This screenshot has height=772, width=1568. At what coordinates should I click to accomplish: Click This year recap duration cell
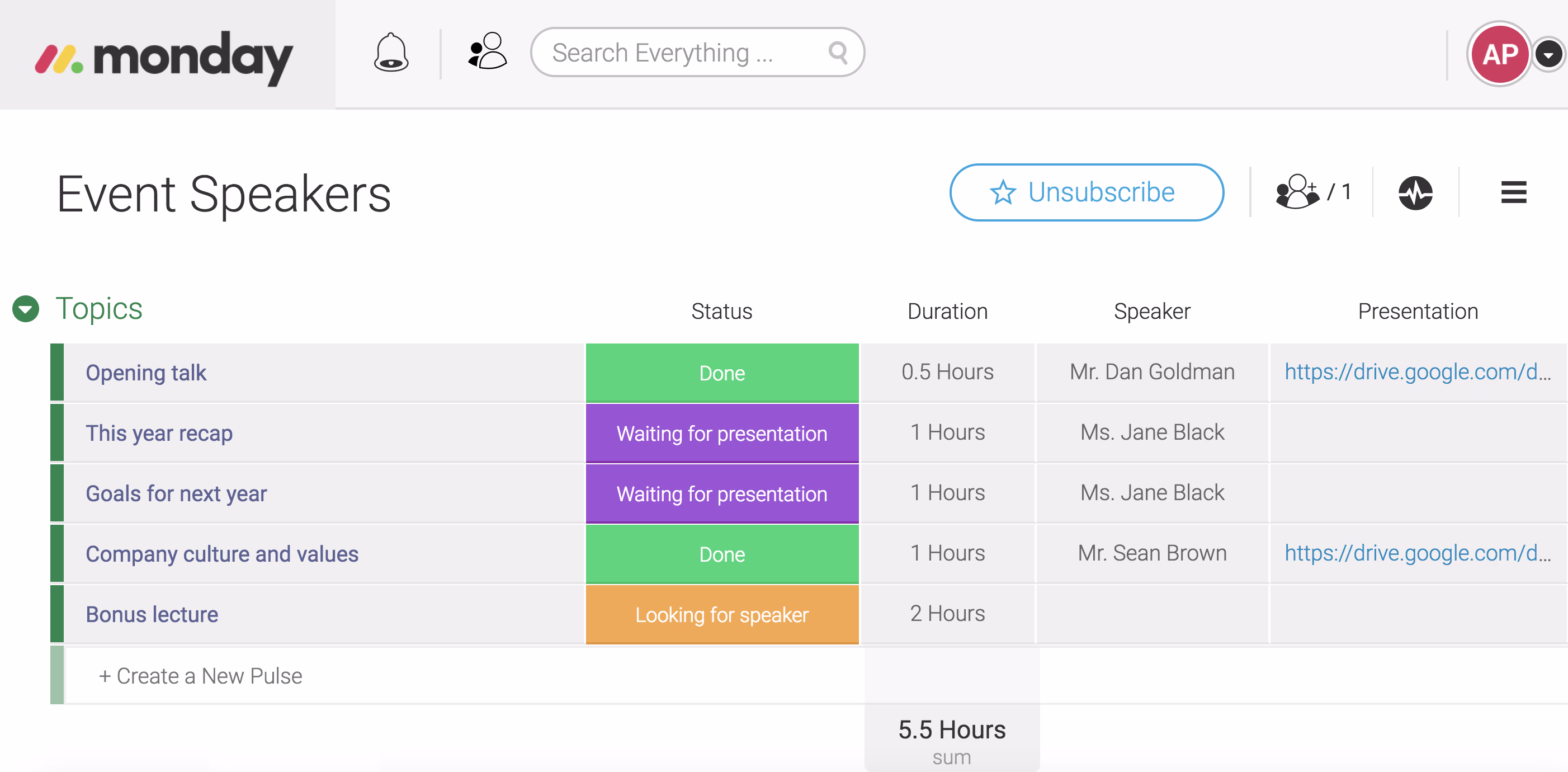pyautogui.click(x=947, y=432)
